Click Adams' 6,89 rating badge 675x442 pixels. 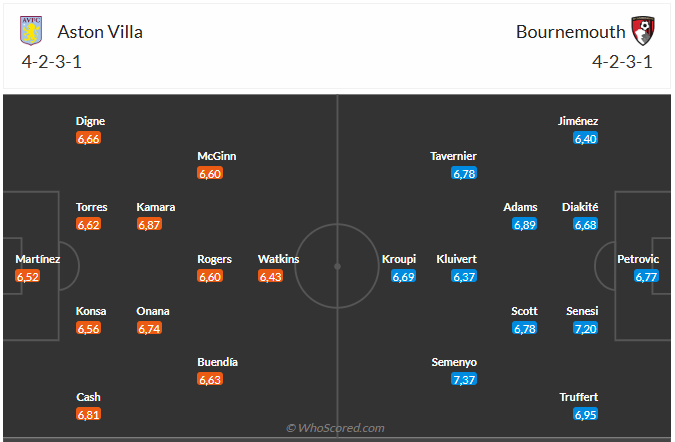[x=525, y=225]
